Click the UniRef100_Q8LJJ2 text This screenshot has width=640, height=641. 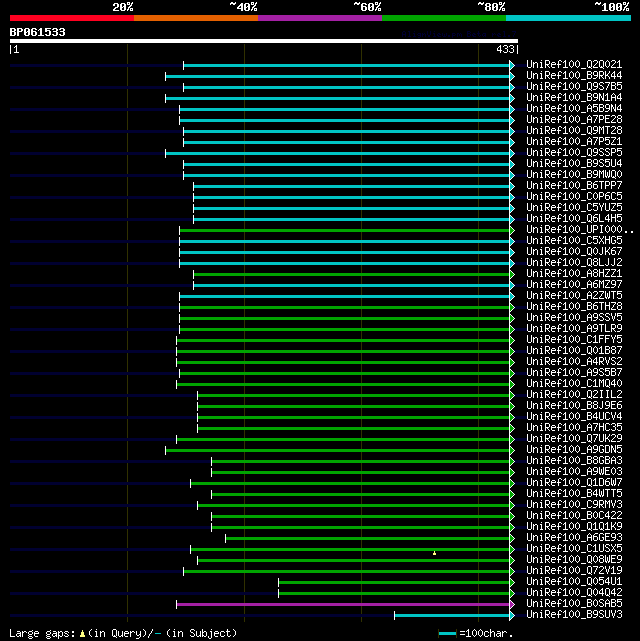pyautogui.click(x=574, y=263)
